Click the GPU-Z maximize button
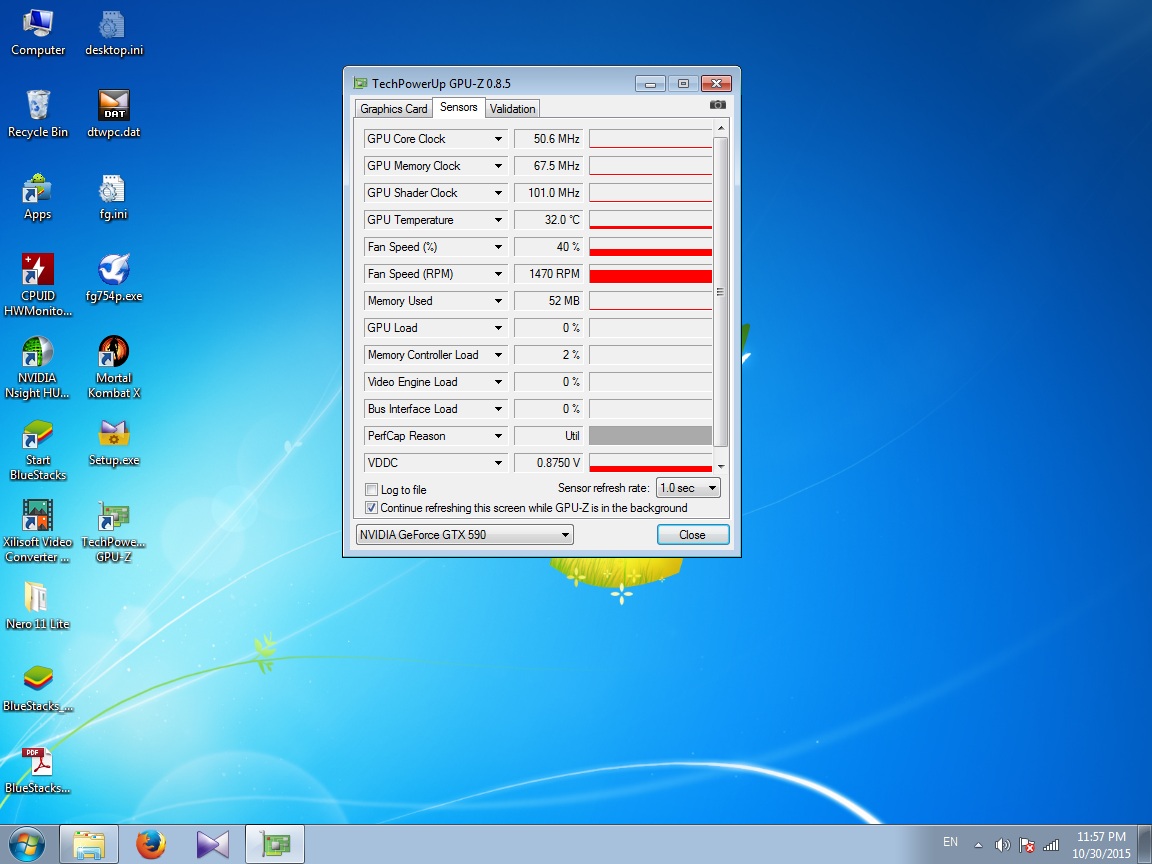Viewport: 1152px width, 864px height. [683, 84]
